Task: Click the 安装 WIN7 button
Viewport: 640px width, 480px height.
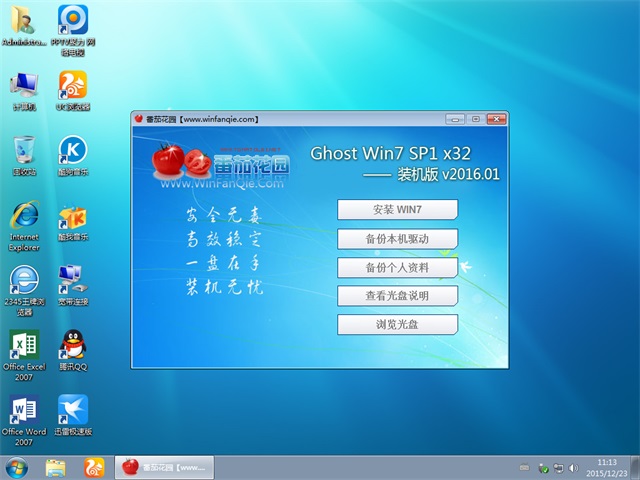Action: click(397, 209)
